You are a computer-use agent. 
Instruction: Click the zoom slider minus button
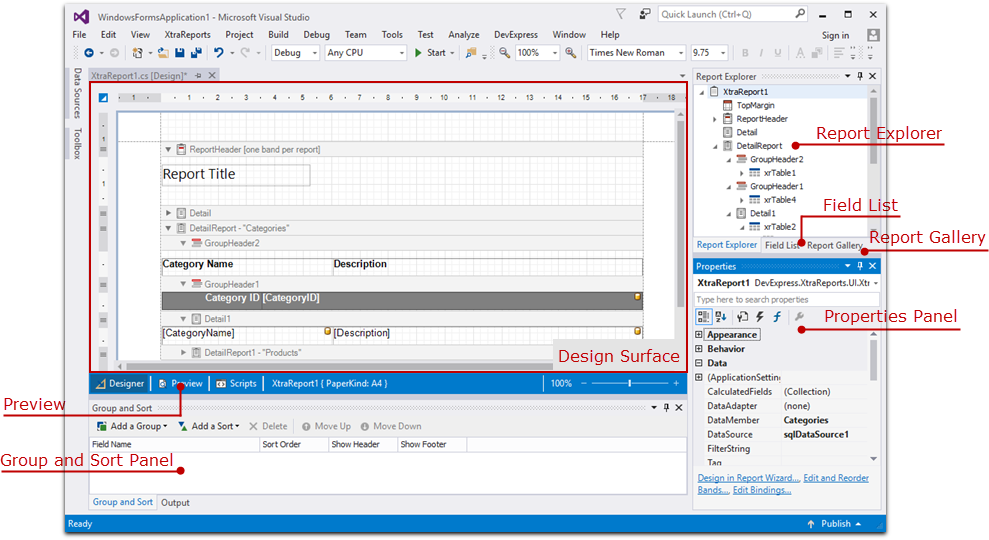click(x=584, y=383)
